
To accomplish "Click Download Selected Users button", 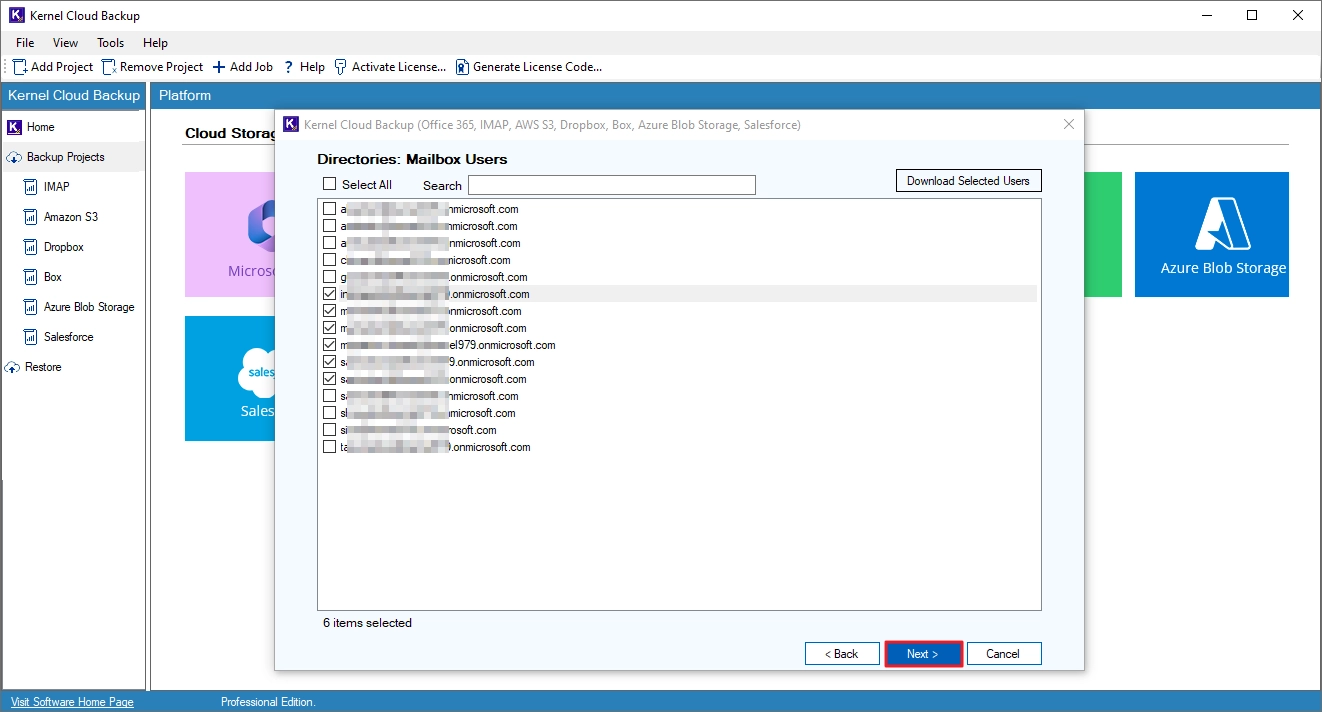I will 968,181.
